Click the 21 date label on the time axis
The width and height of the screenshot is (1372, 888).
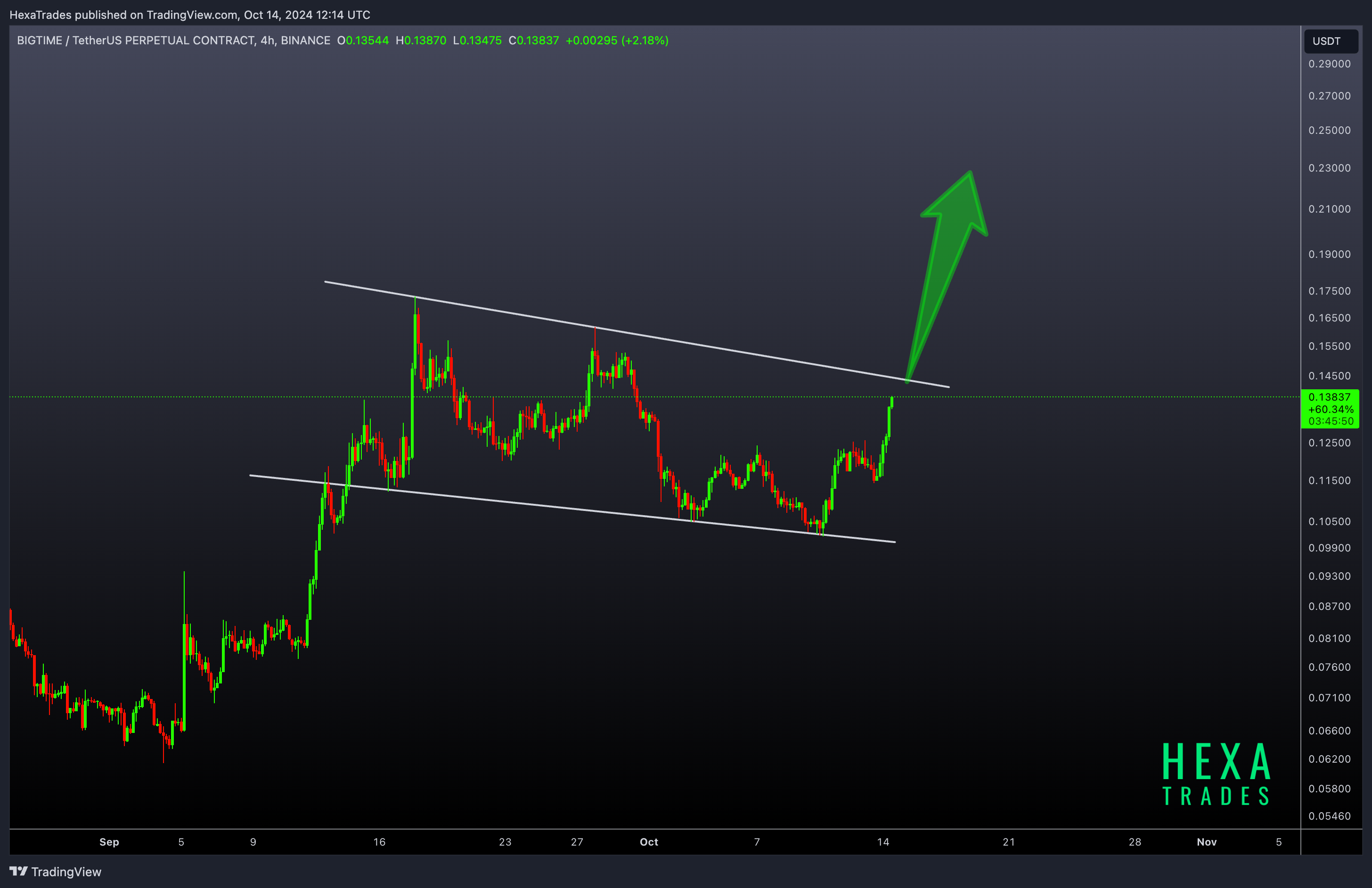click(x=1009, y=842)
